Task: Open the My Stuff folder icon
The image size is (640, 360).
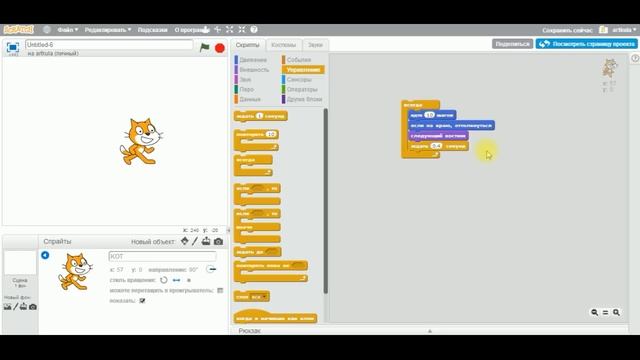Action: [x=603, y=30]
